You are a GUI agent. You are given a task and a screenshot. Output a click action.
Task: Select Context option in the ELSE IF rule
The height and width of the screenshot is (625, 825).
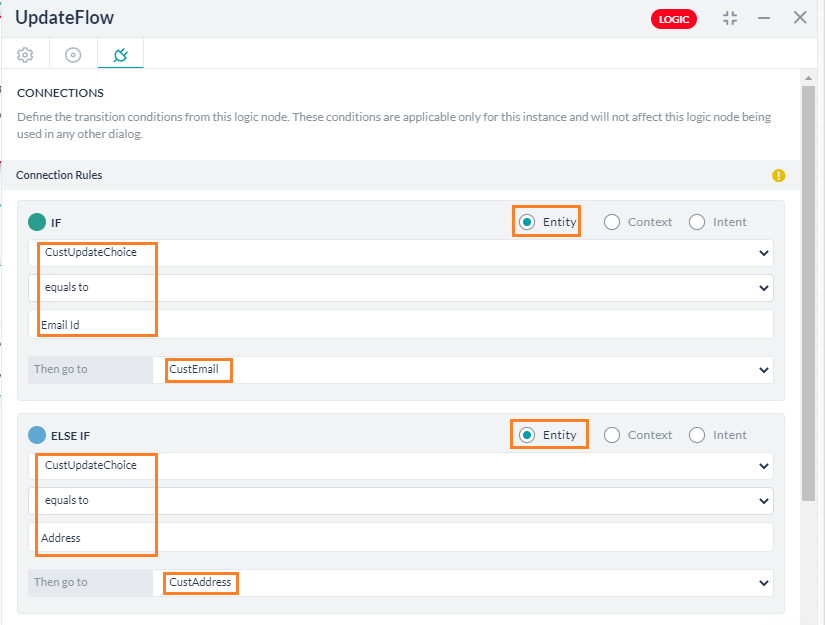coord(611,434)
